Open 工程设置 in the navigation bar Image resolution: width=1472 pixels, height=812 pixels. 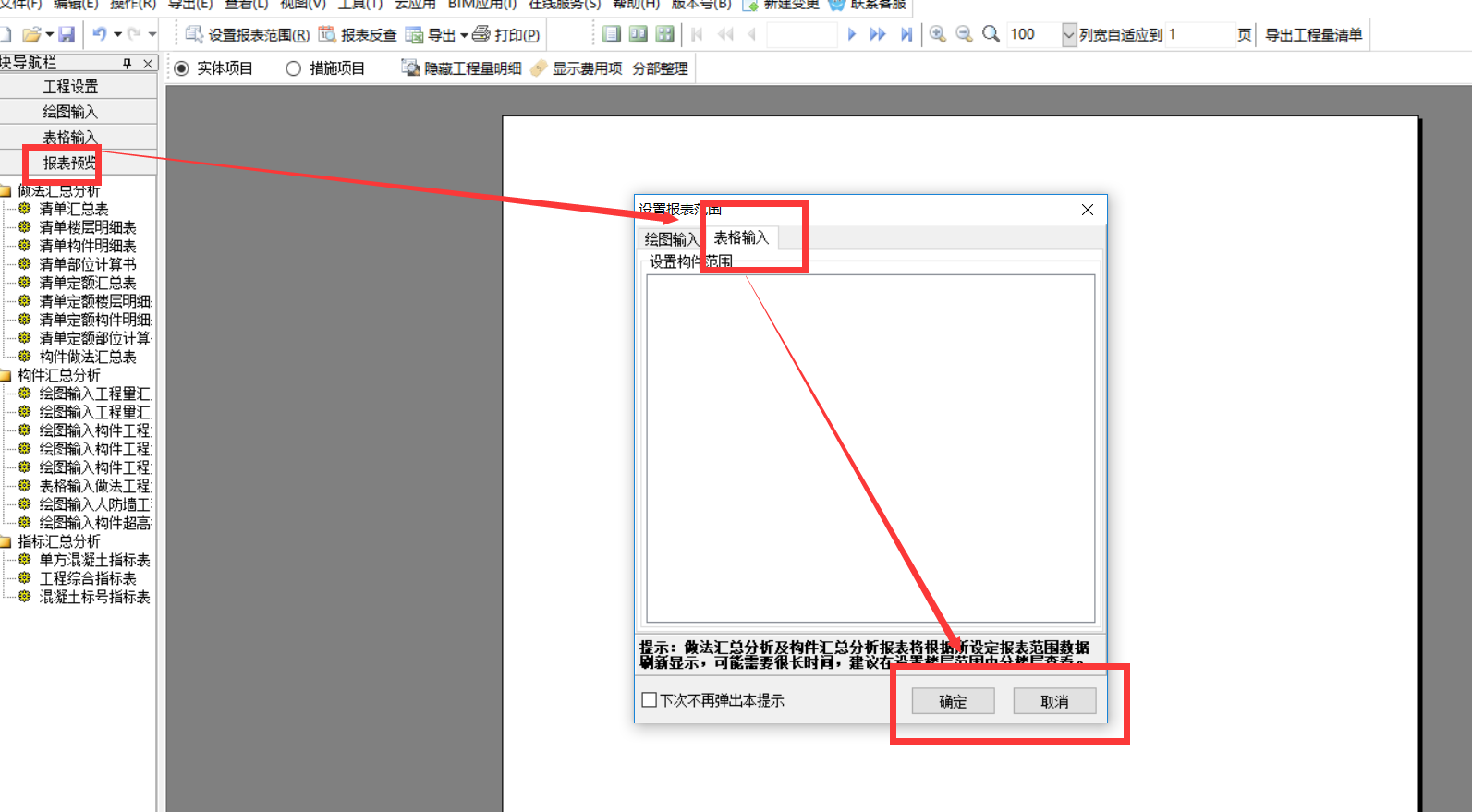tap(70, 87)
